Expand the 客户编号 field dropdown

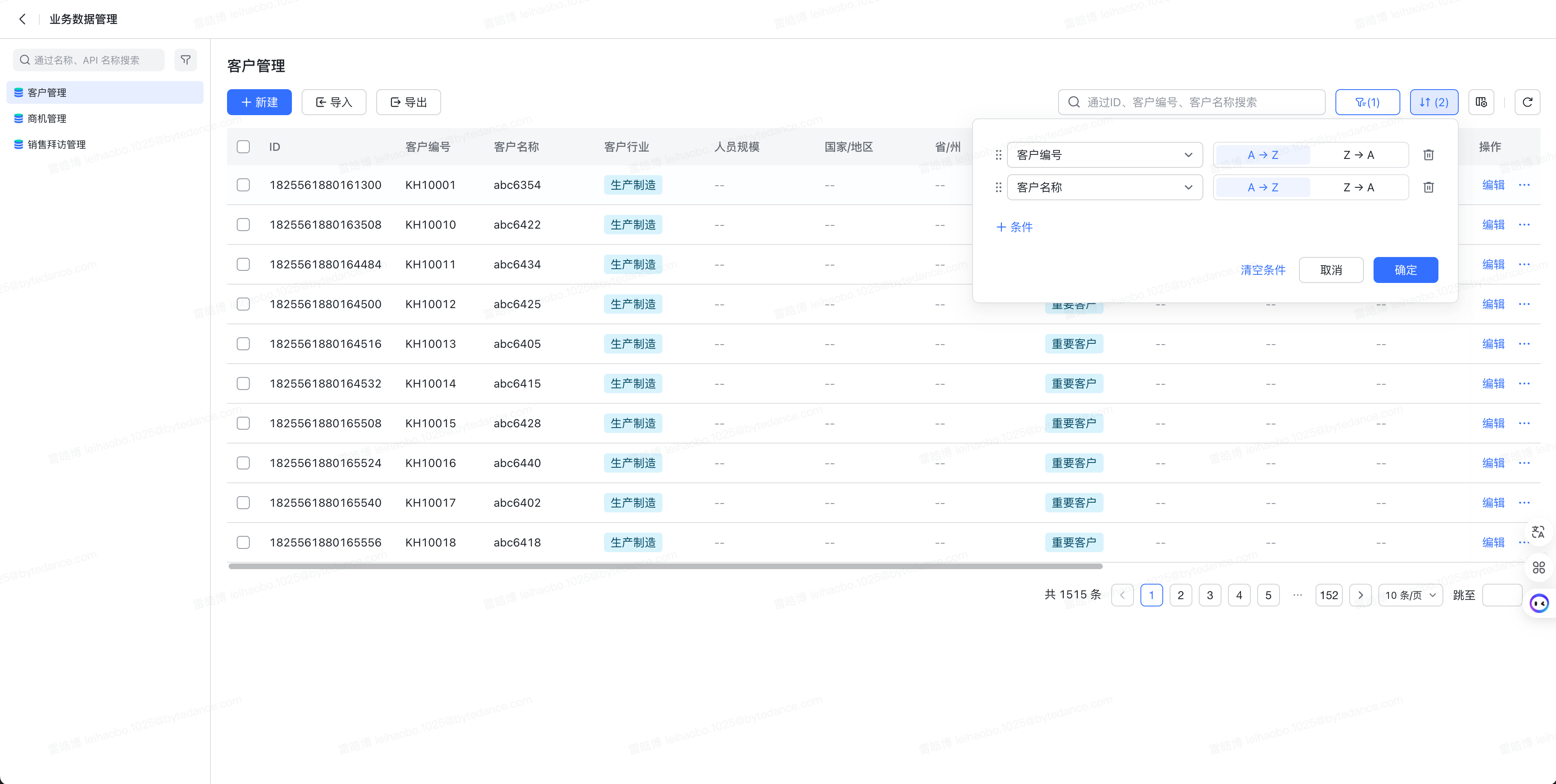point(1104,155)
